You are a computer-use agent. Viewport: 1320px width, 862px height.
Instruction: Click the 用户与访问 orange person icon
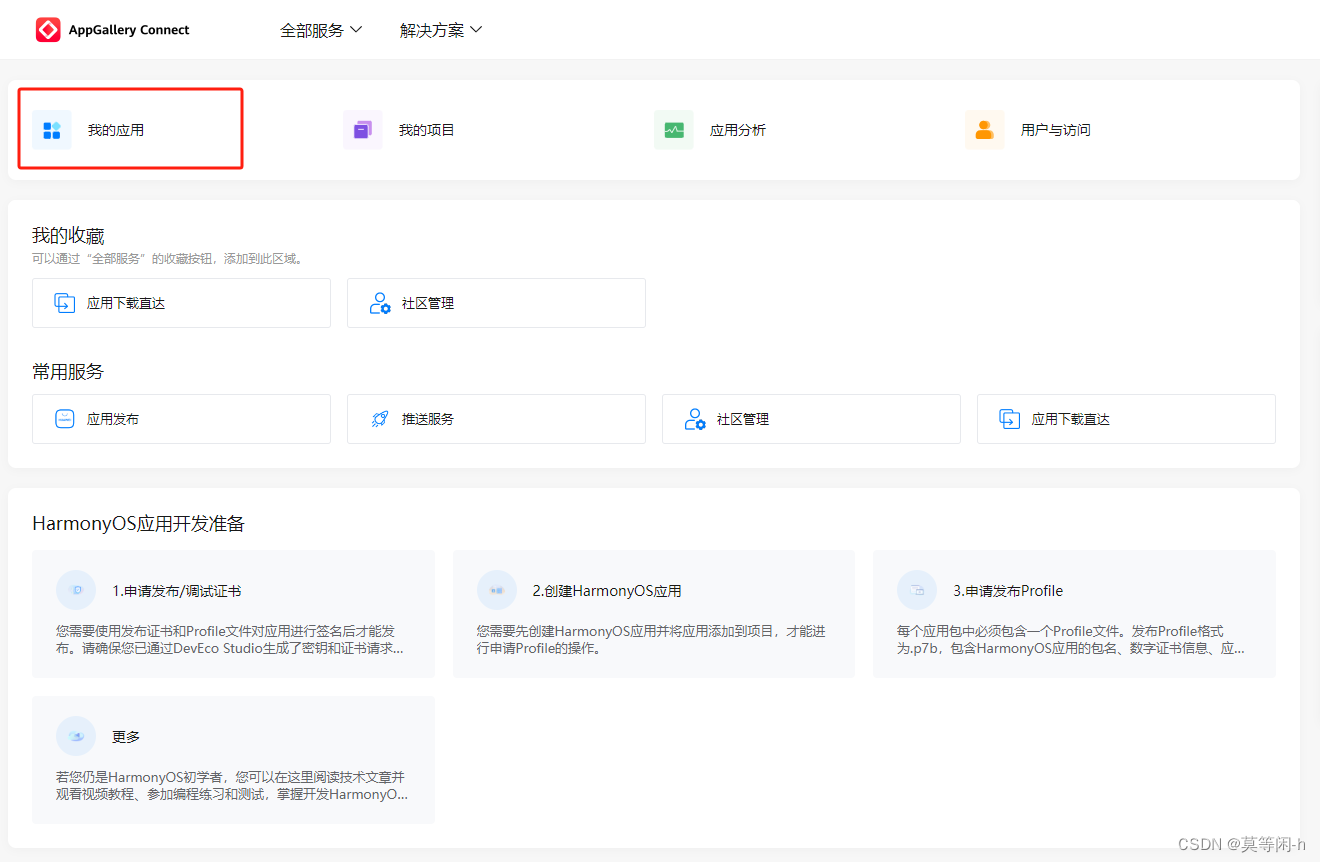tap(985, 130)
